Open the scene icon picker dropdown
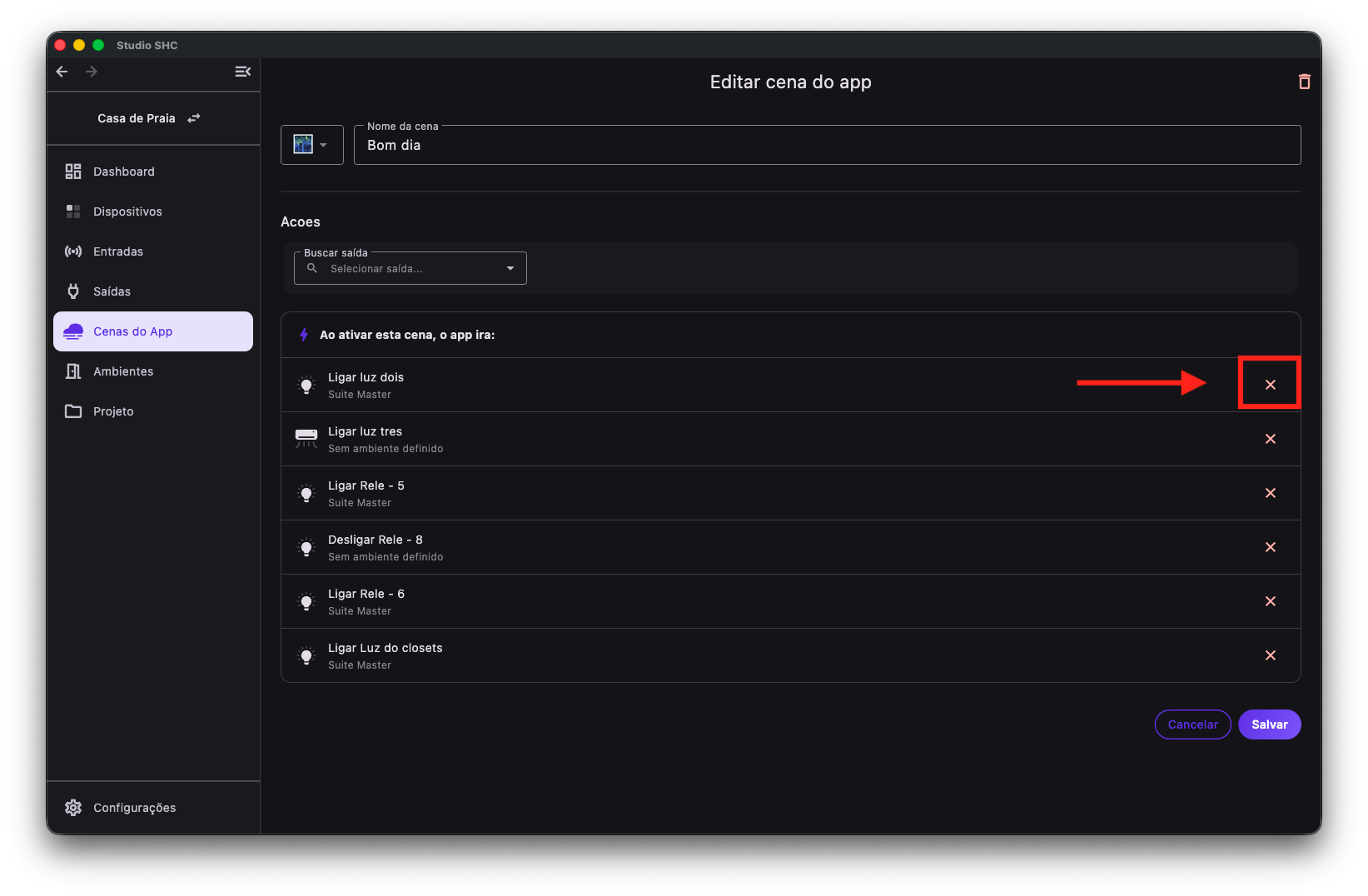The image size is (1368, 896). [312, 145]
